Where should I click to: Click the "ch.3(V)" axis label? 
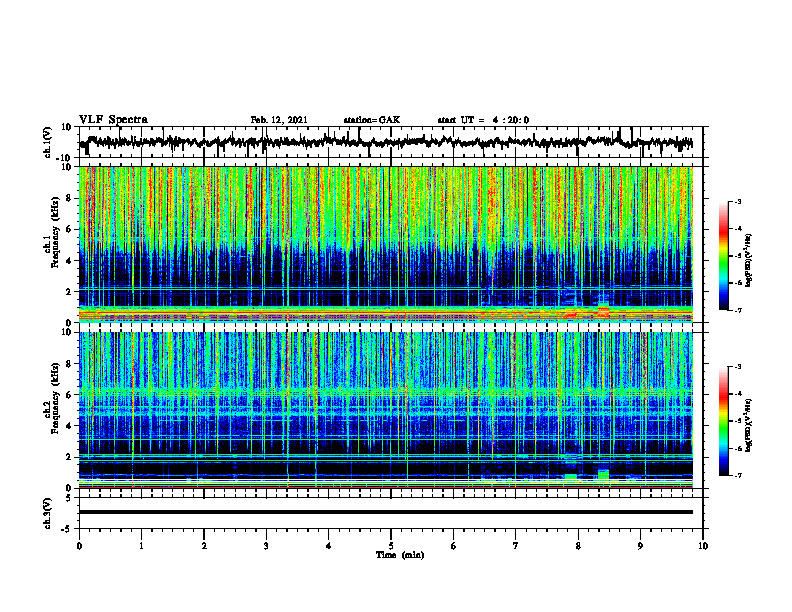47,513
